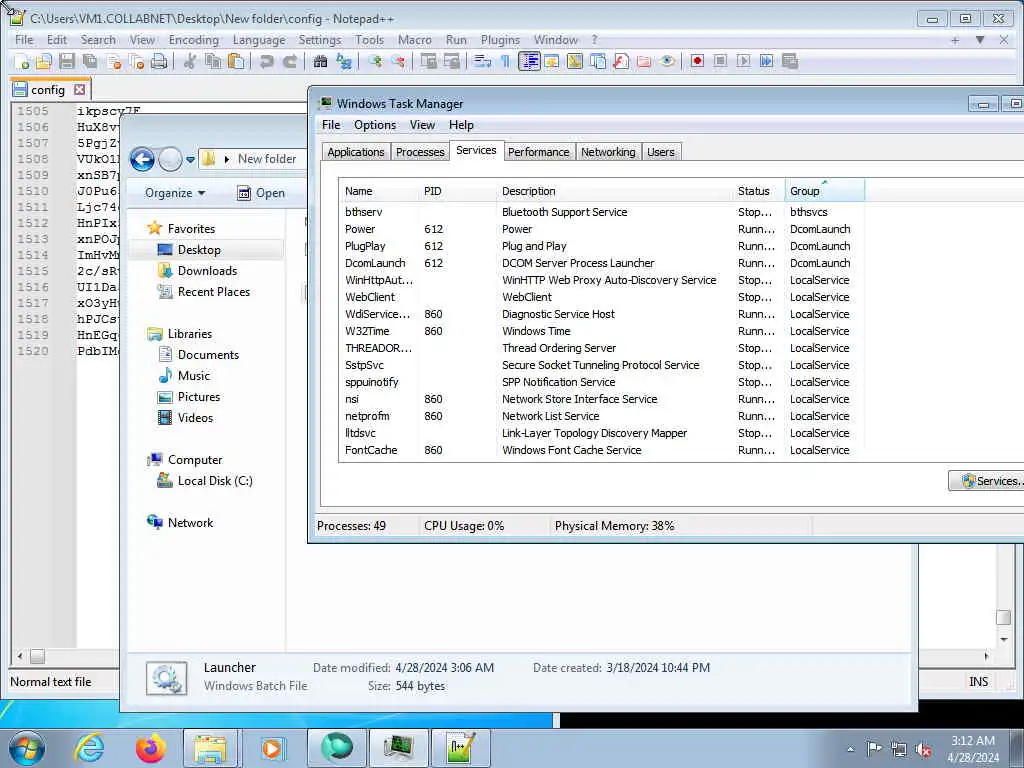Click the Open button in Explorer toolbar

click(x=261, y=193)
